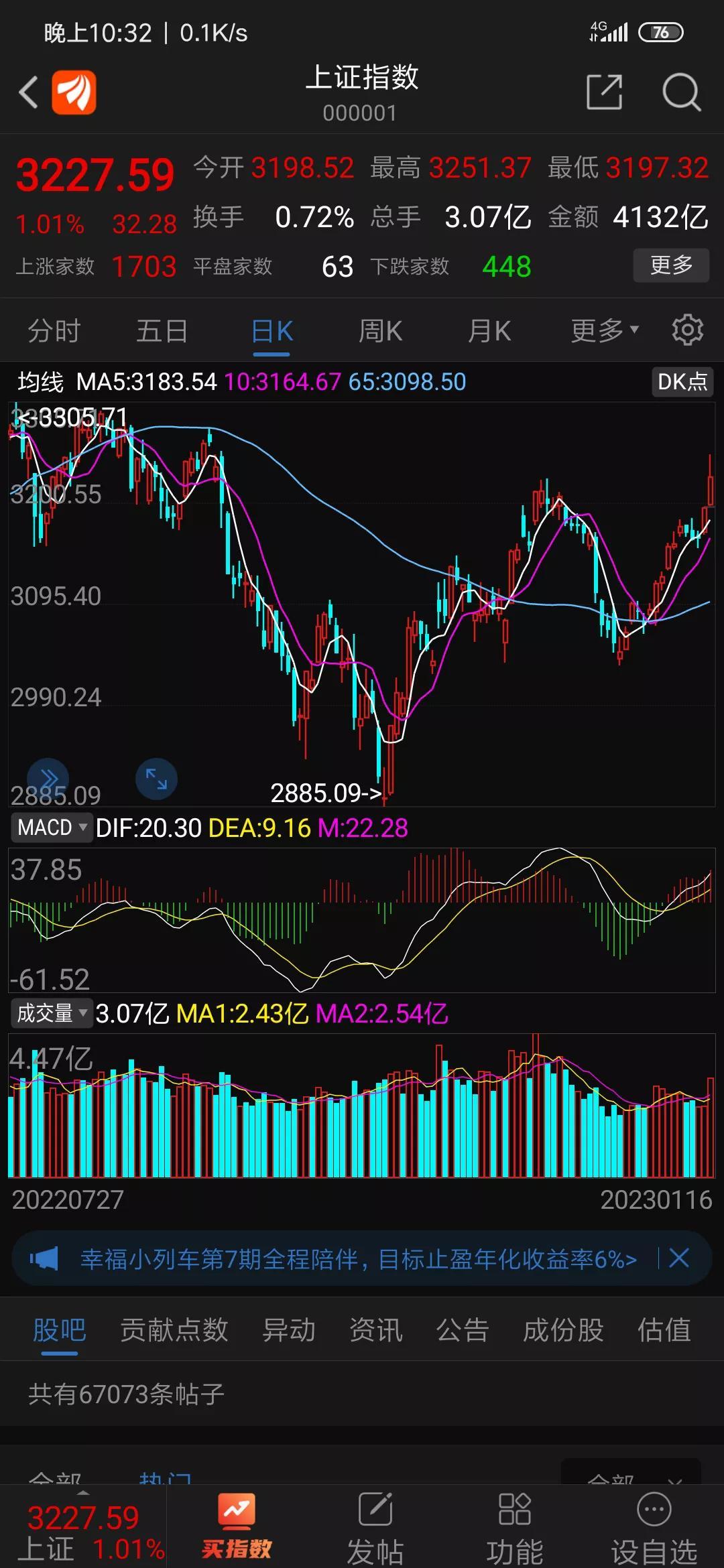Open chart settings gear icon
The image size is (724, 1568).
pyautogui.click(x=687, y=330)
